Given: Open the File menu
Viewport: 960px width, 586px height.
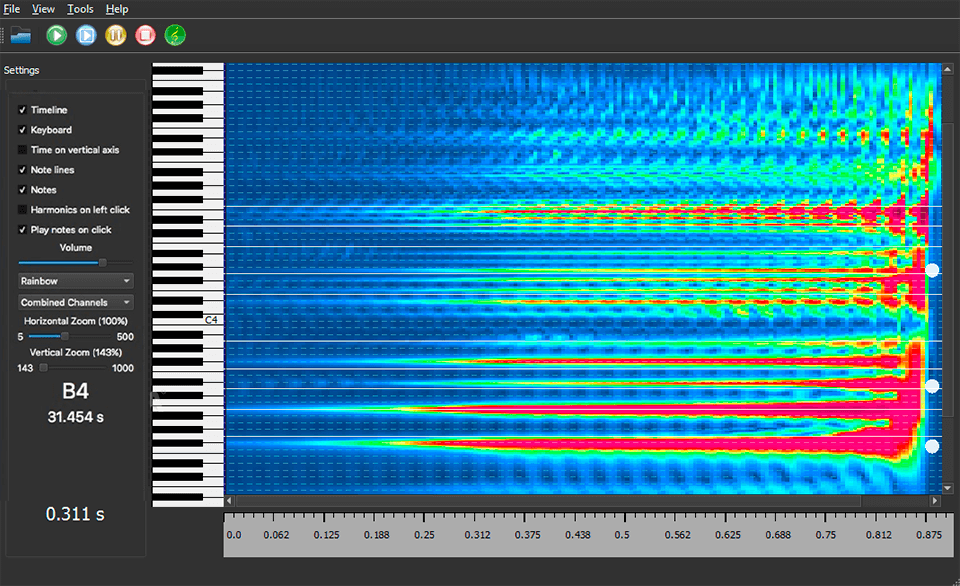Looking at the screenshot, I should [11, 8].
